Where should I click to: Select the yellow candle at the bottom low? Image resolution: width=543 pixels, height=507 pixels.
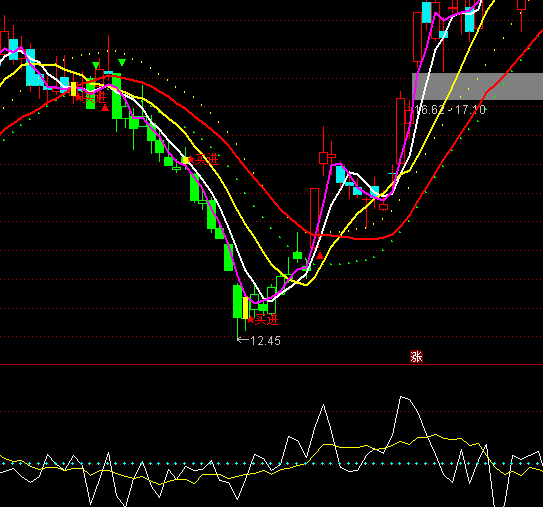pos(246,308)
